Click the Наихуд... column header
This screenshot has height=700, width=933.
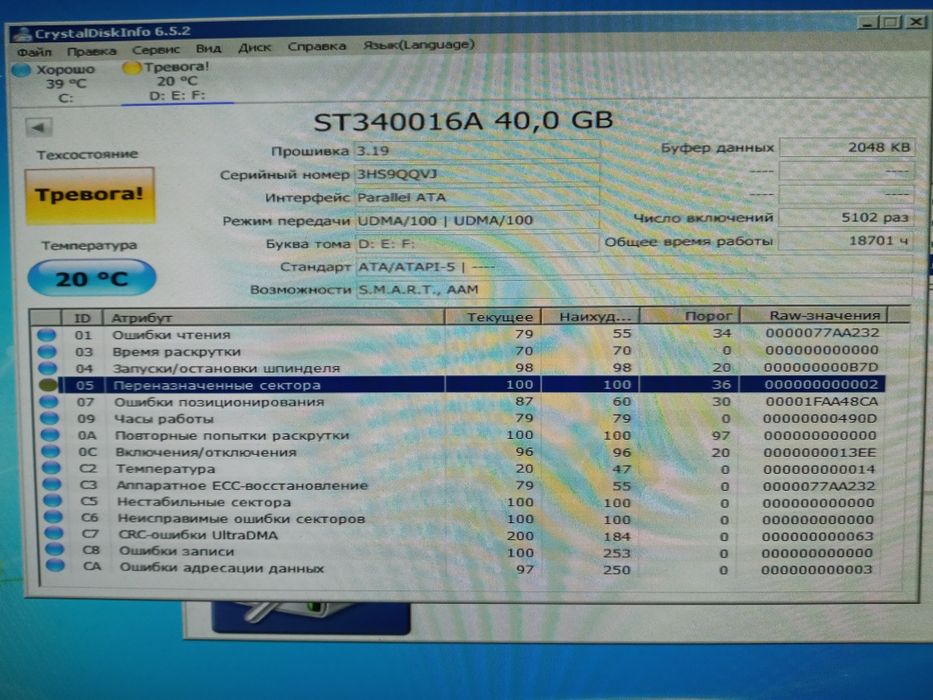point(590,315)
